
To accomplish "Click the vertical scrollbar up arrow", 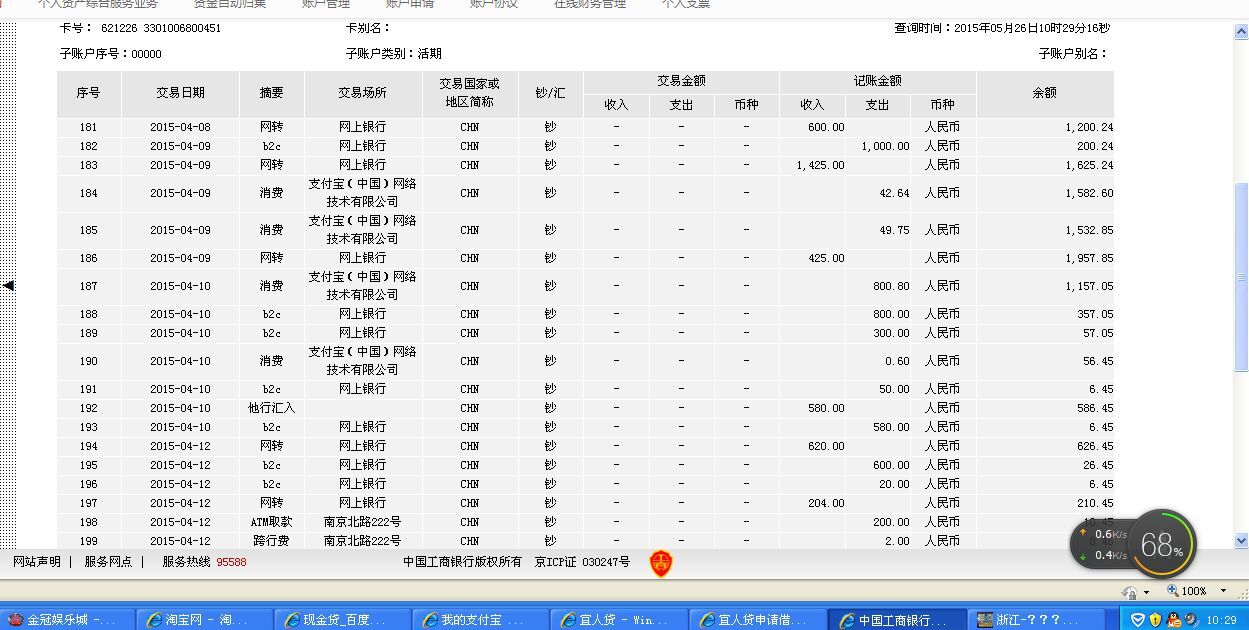I will 1241,32.
